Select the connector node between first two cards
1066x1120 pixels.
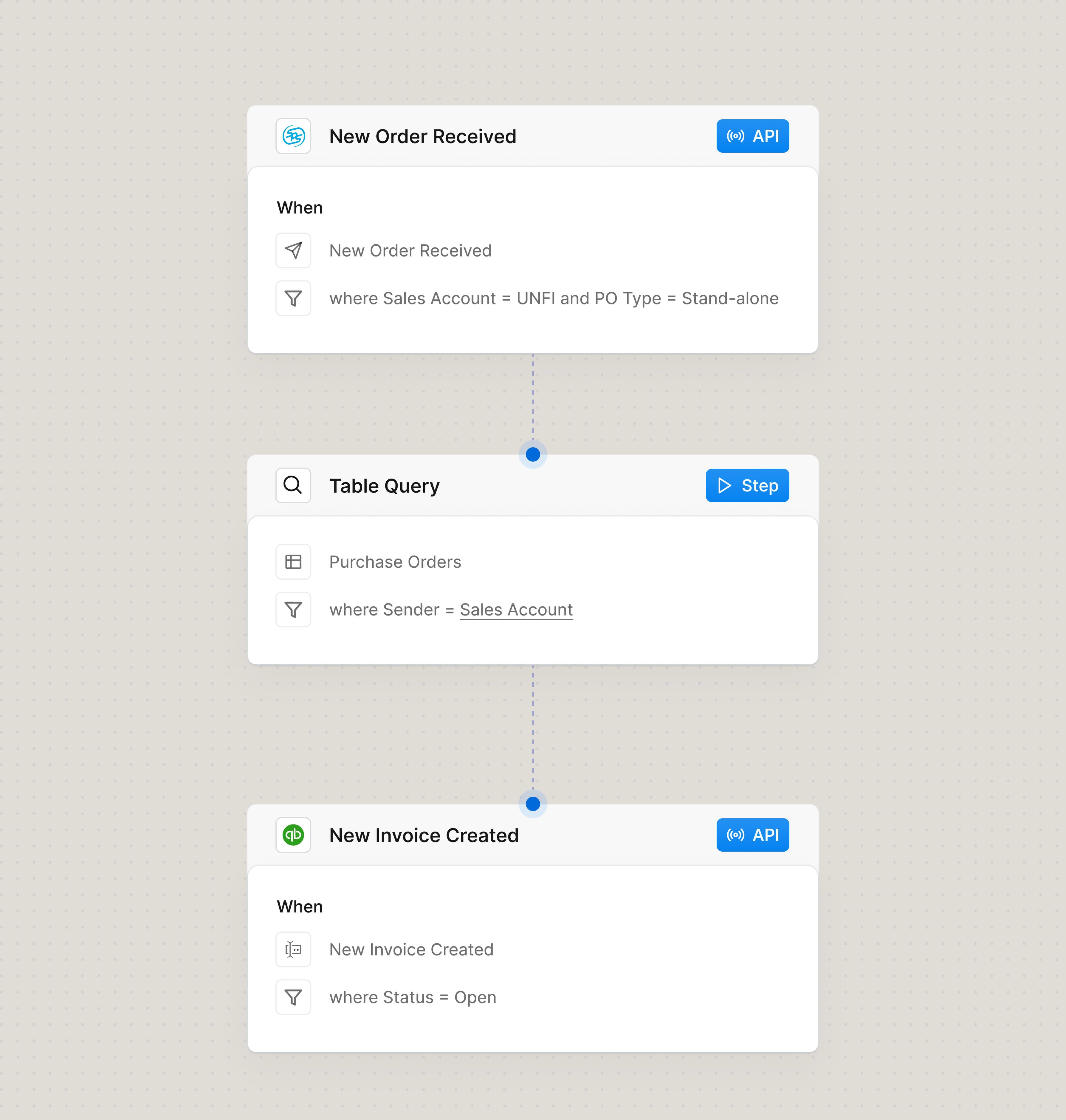coord(532,454)
